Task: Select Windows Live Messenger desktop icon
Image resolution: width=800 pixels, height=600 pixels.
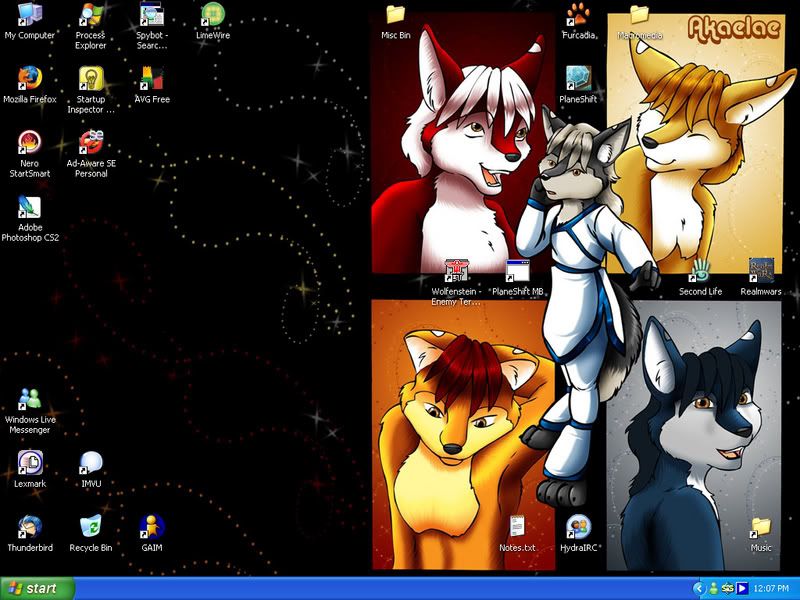Action: coord(30,411)
